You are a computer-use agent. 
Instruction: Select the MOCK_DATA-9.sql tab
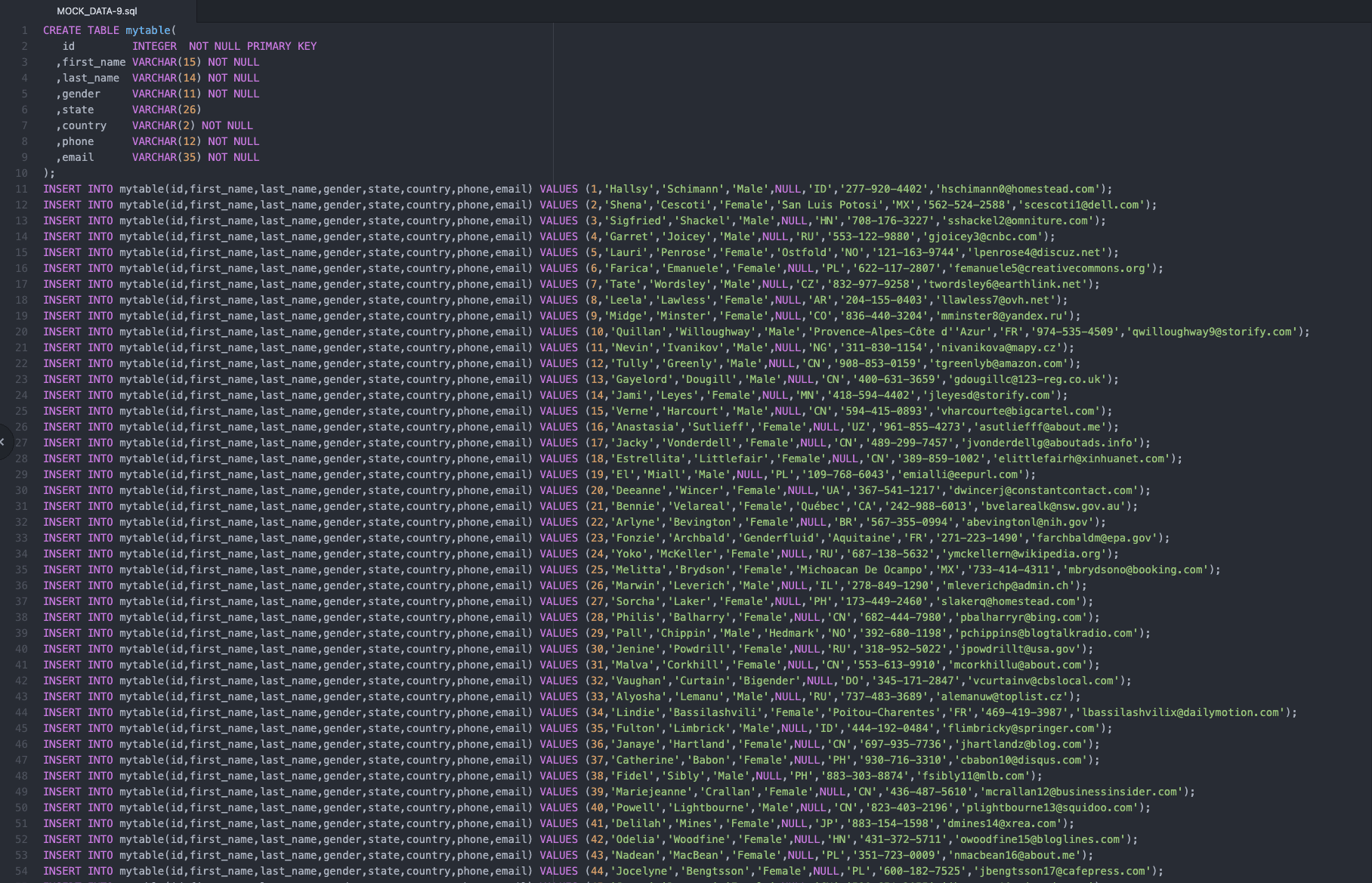97,11
